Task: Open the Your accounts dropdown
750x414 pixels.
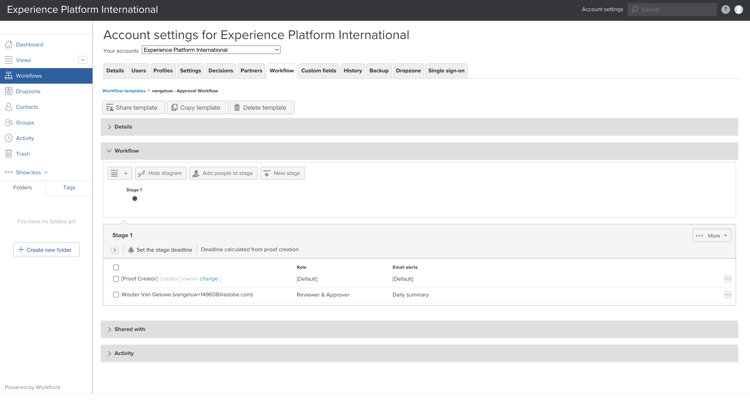Action: coord(211,50)
